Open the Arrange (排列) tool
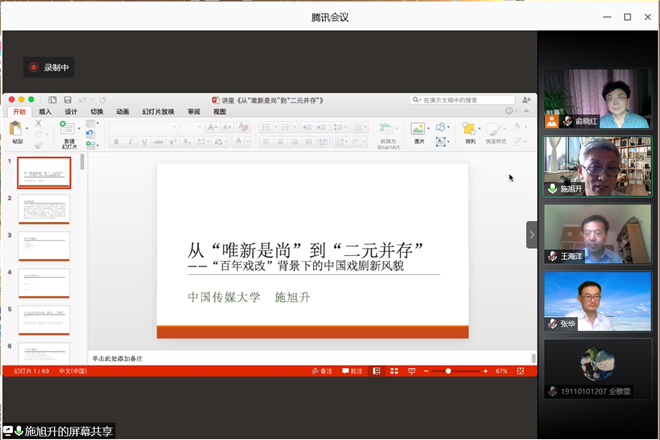Viewport: 660px width, 440px height. (x=469, y=130)
